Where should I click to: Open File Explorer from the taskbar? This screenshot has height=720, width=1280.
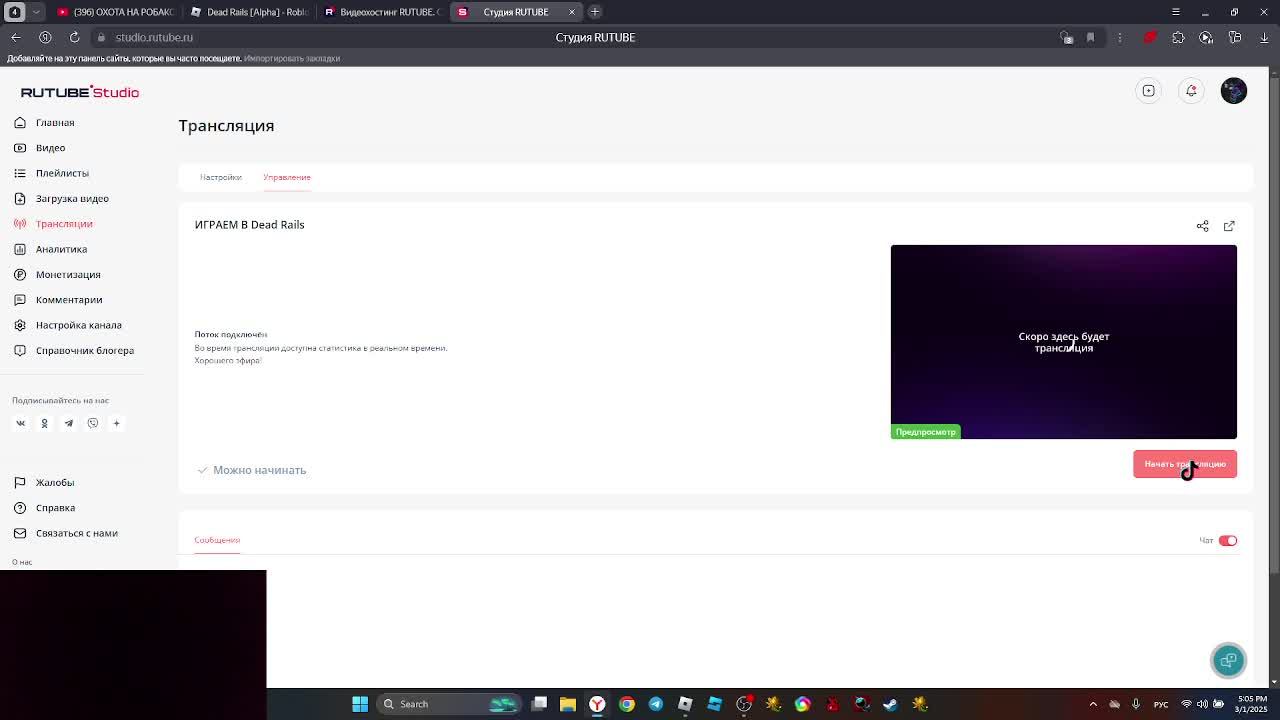point(568,704)
